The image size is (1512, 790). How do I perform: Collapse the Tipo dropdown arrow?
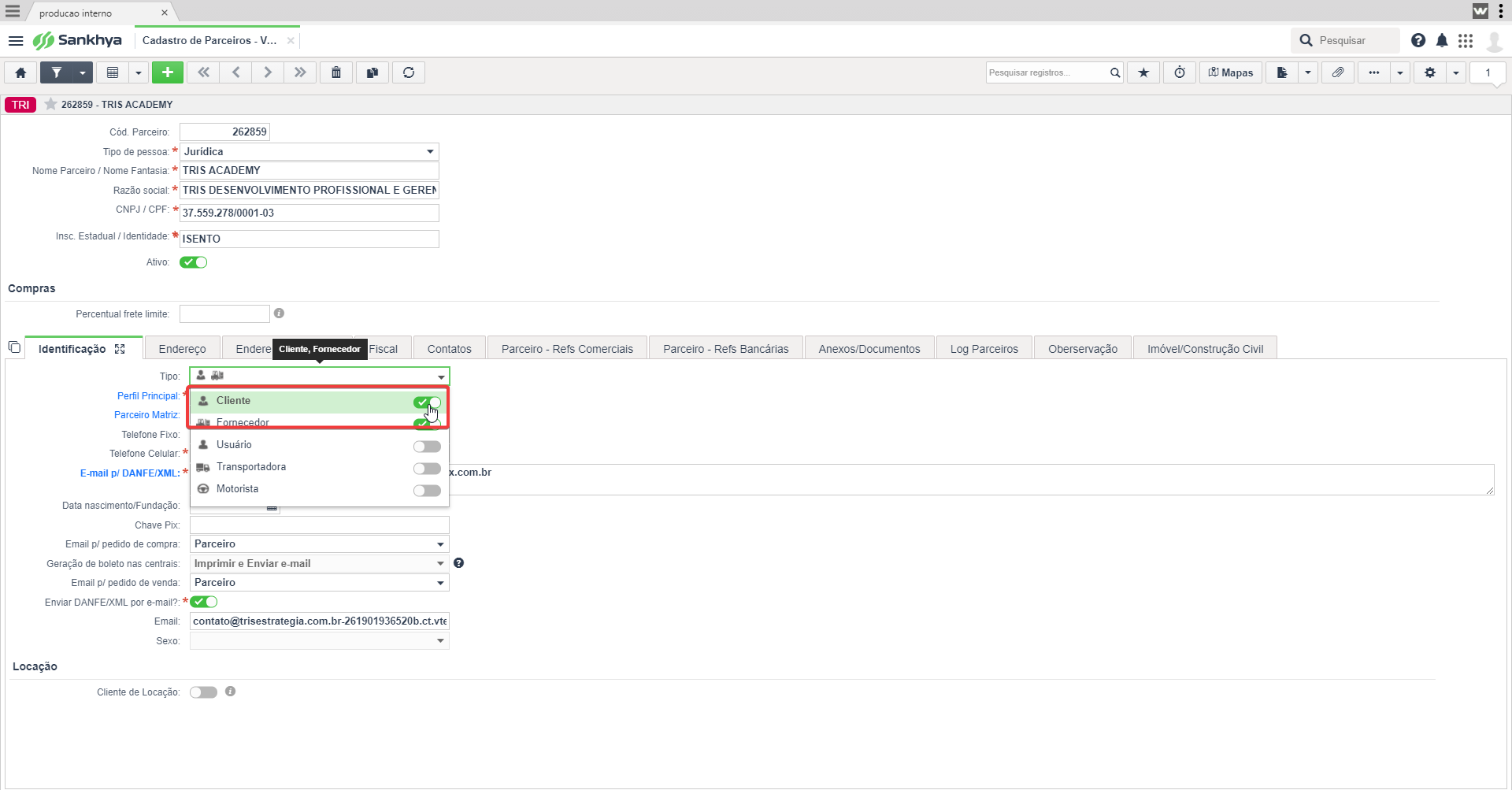(x=441, y=376)
